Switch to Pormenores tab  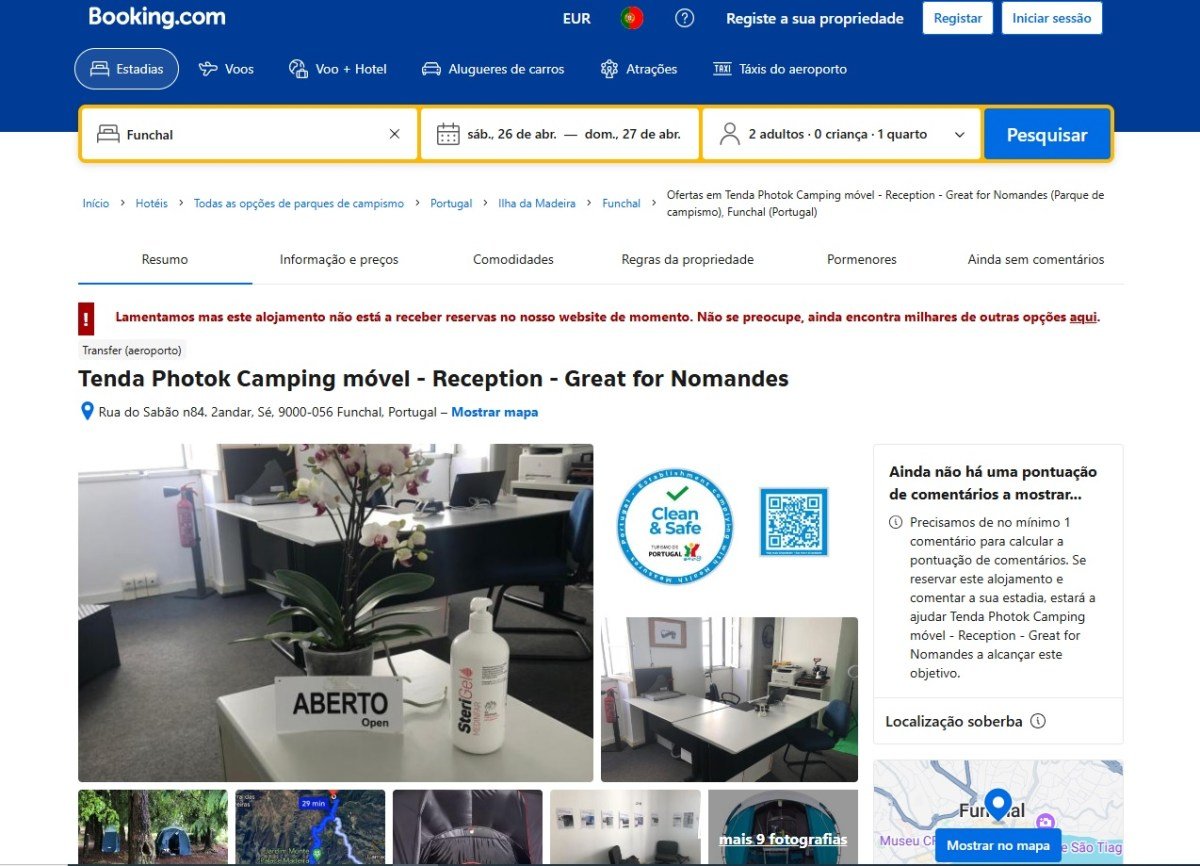click(862, 259)
